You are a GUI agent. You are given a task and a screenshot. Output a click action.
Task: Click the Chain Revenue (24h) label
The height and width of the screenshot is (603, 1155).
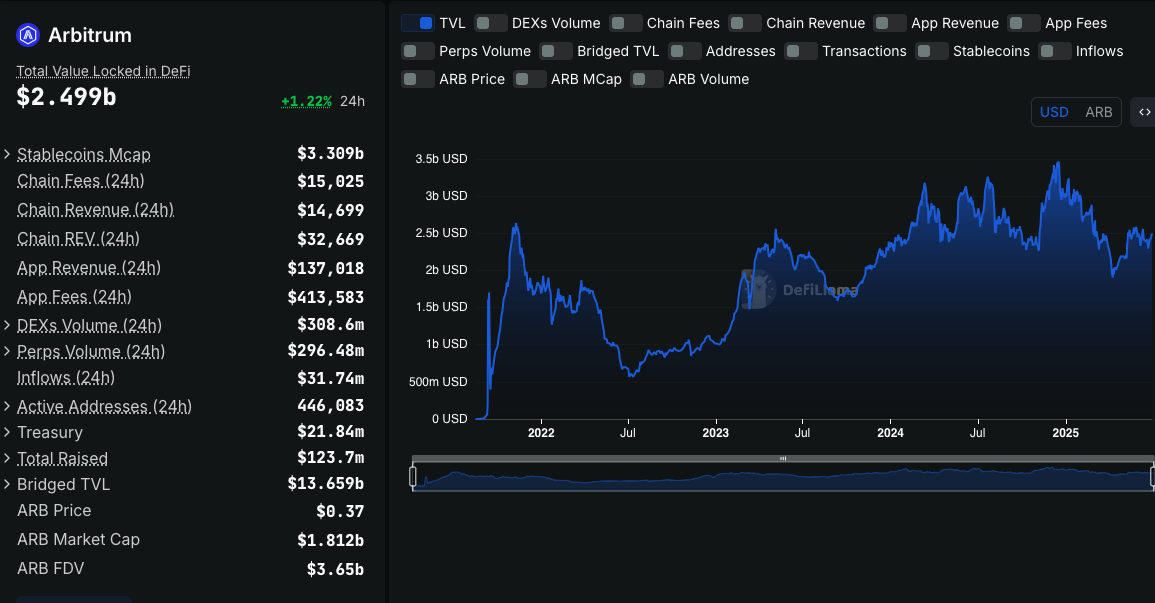tap(95, 210)
